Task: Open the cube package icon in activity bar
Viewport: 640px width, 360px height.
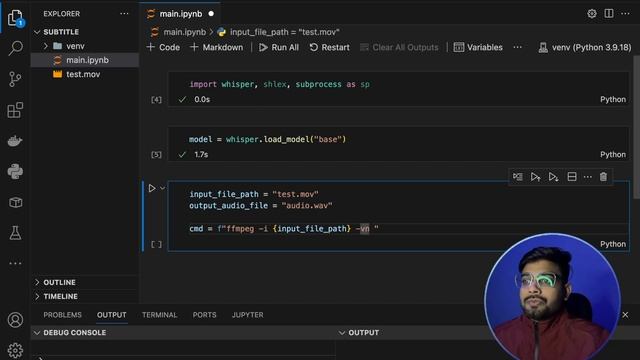Action: 15,202
